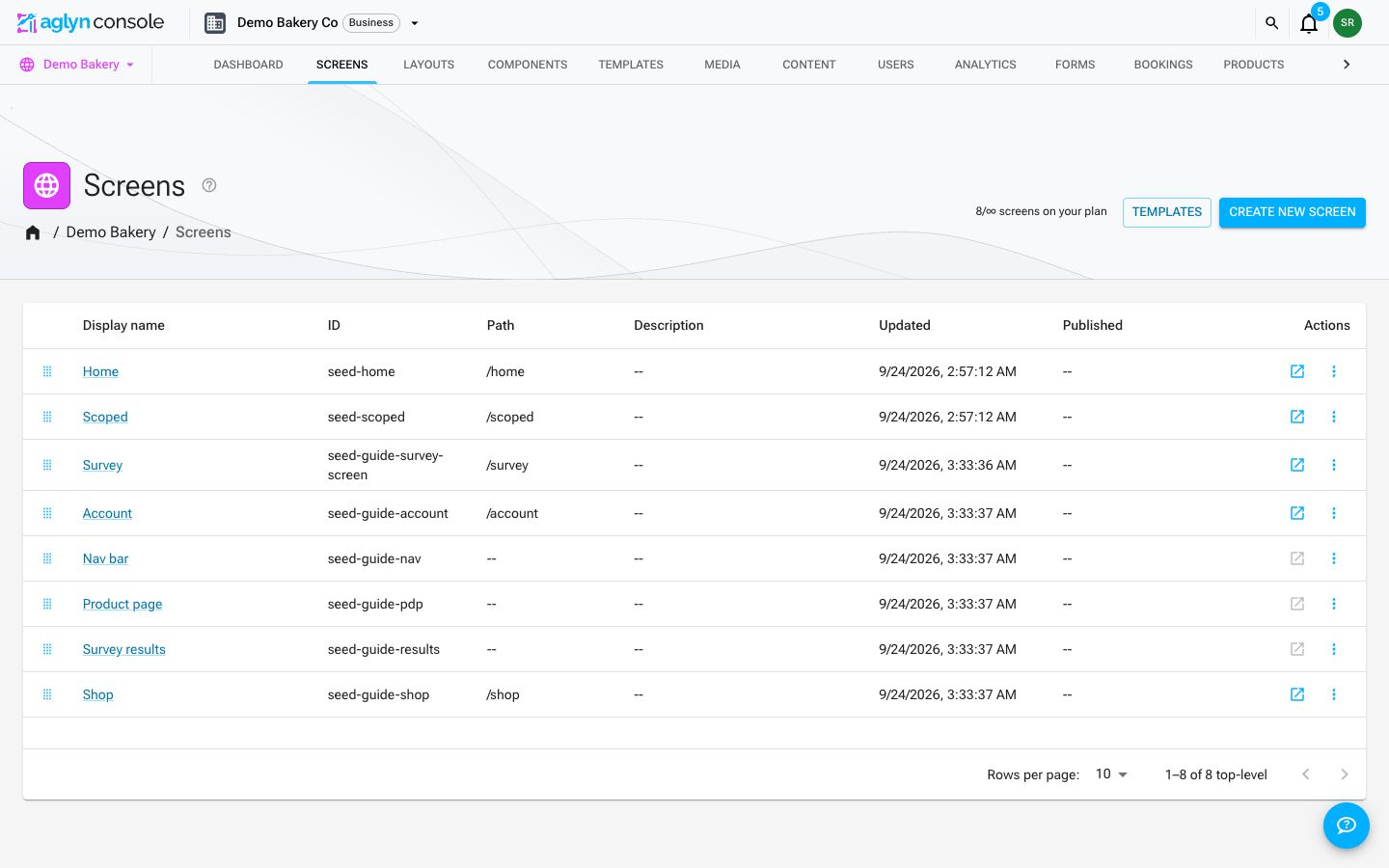Go to the Users tab
The image size is (1389, 868).
coord(896,65)
